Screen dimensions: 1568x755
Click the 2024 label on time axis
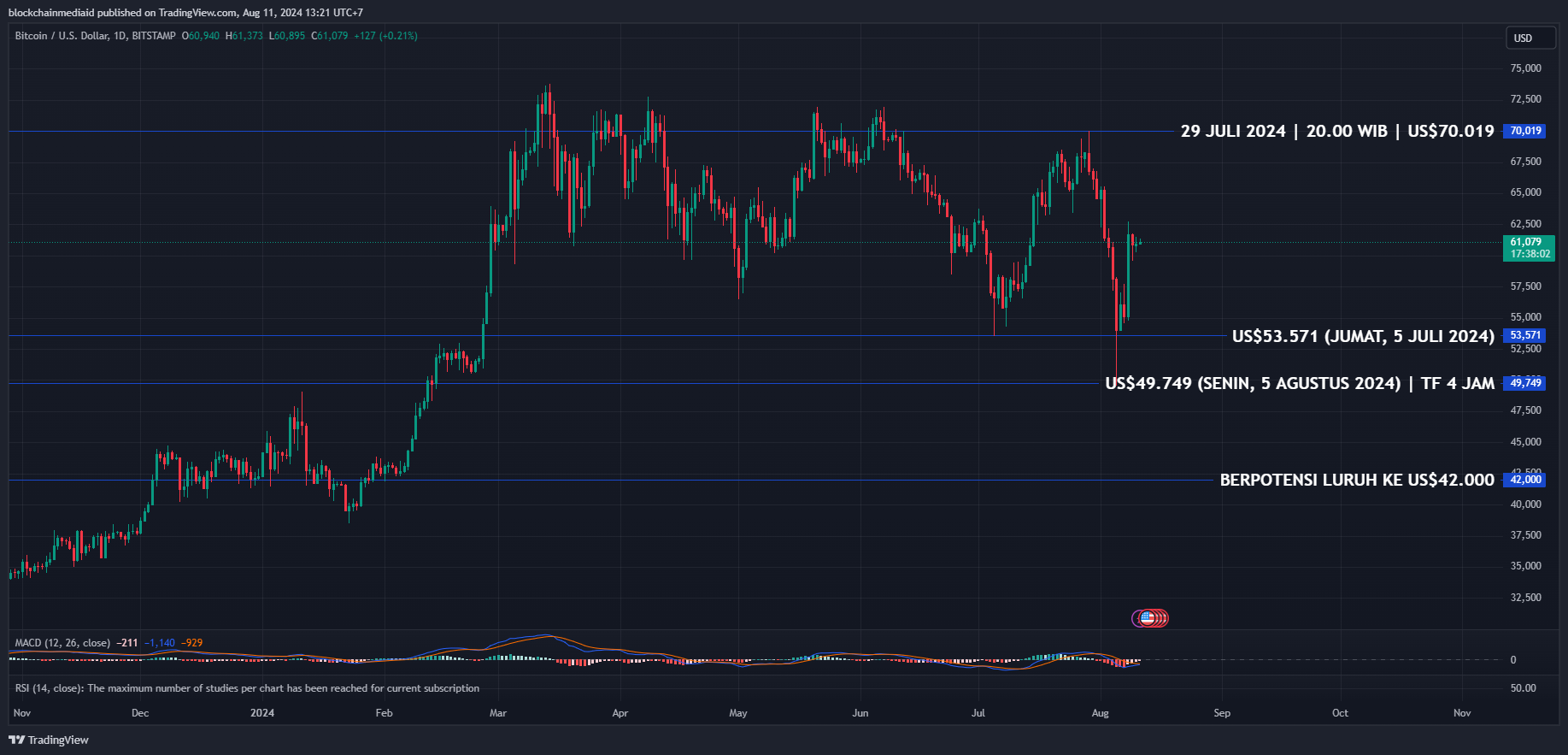click(x=262, y=713)
